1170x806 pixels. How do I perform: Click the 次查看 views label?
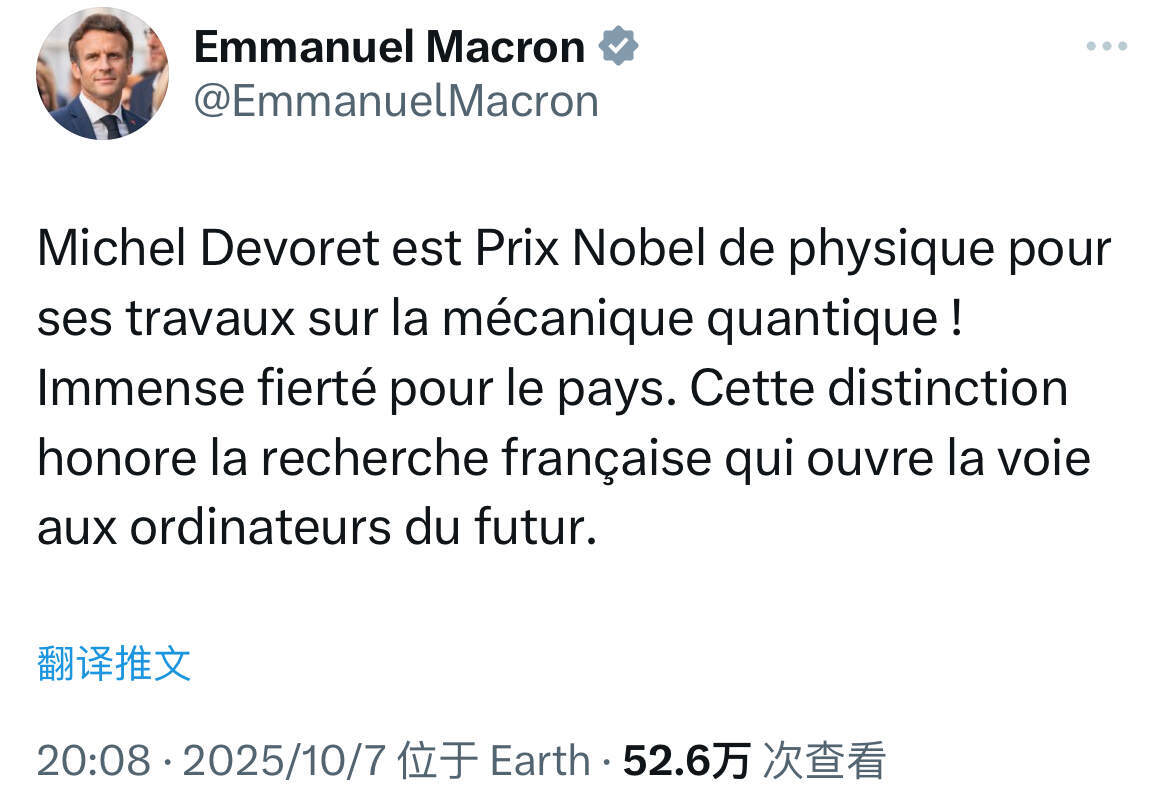pos(824,762)
